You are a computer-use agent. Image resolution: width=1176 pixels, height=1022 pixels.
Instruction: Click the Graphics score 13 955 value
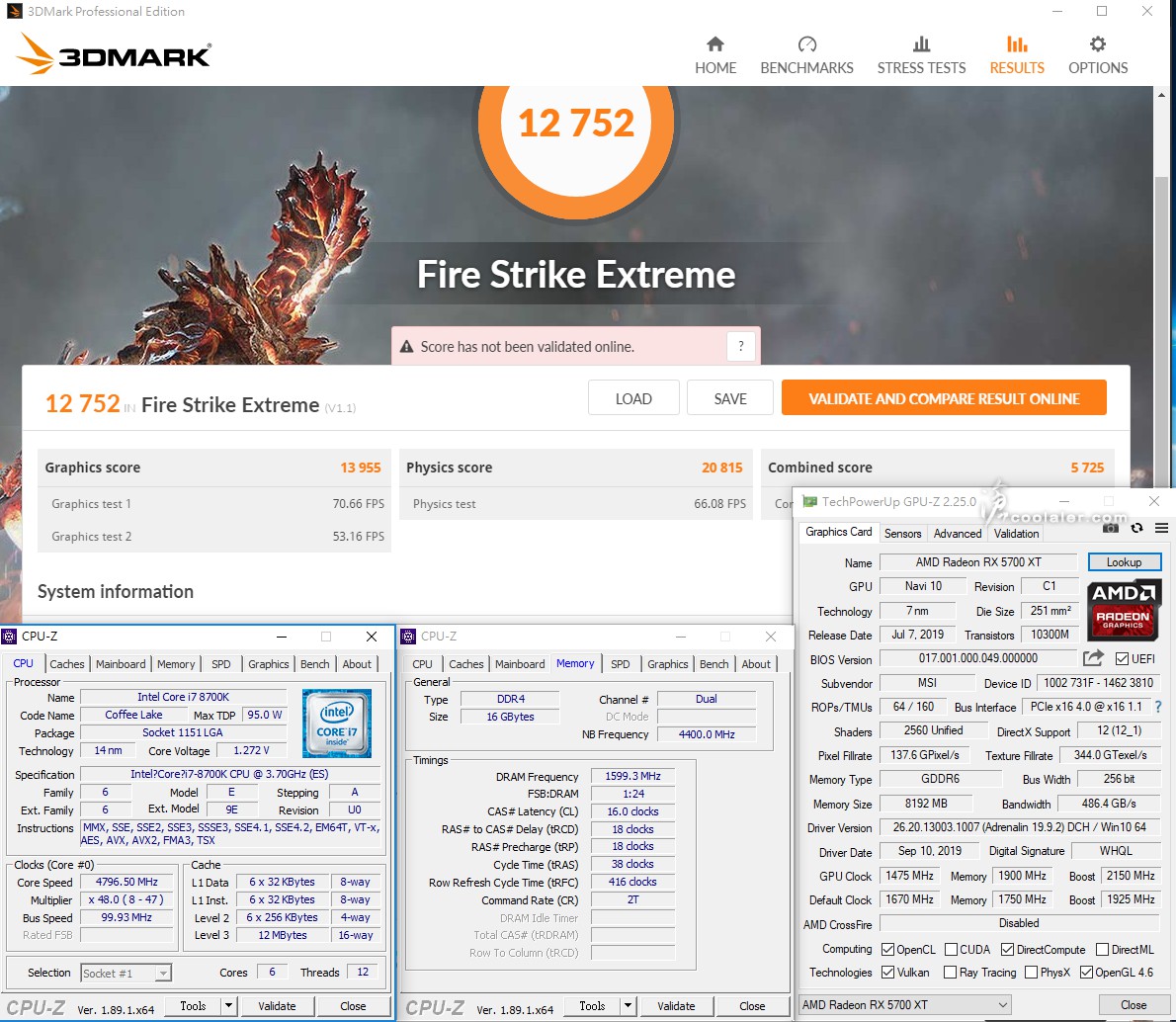tap(360, 468)
